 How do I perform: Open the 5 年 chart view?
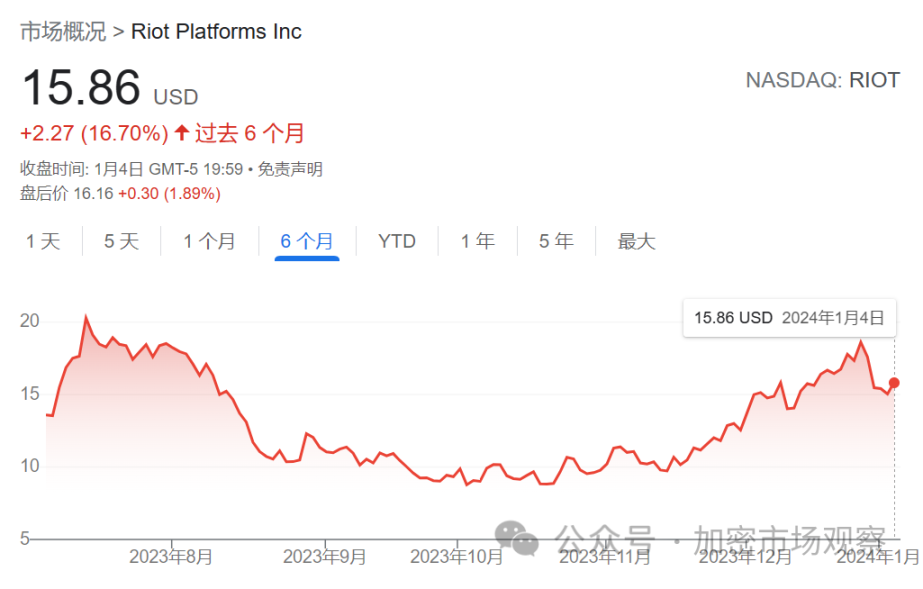(x=556, y=241)
